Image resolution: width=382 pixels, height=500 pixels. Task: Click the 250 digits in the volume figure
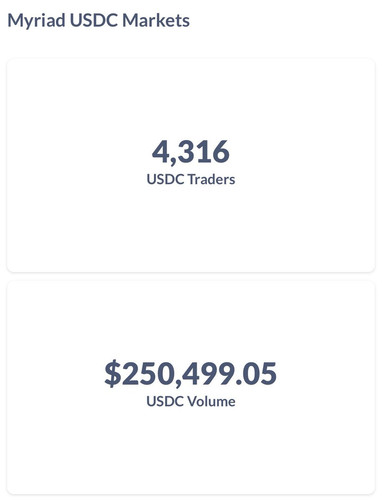pos(148,374)
